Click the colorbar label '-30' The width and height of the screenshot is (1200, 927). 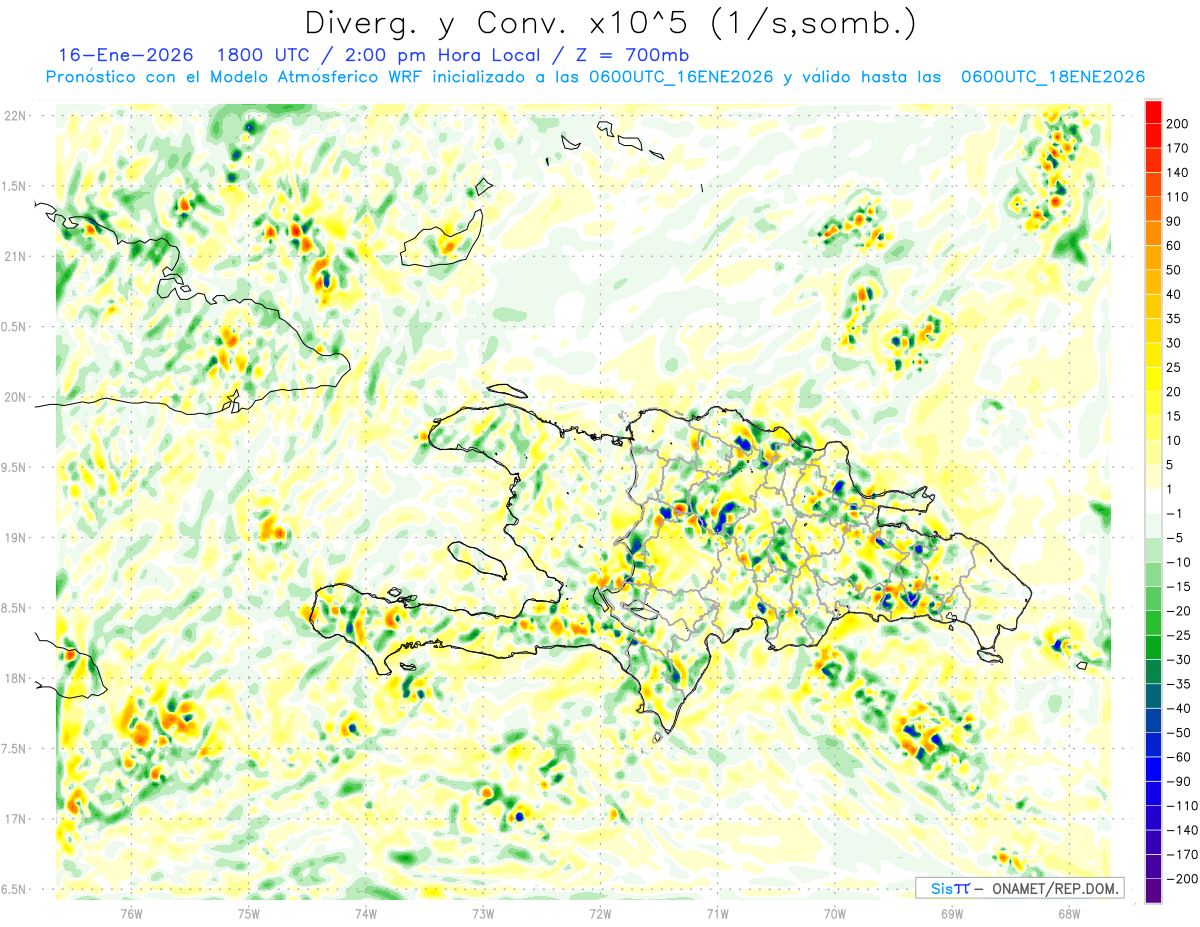click(x=1178, y=660)
